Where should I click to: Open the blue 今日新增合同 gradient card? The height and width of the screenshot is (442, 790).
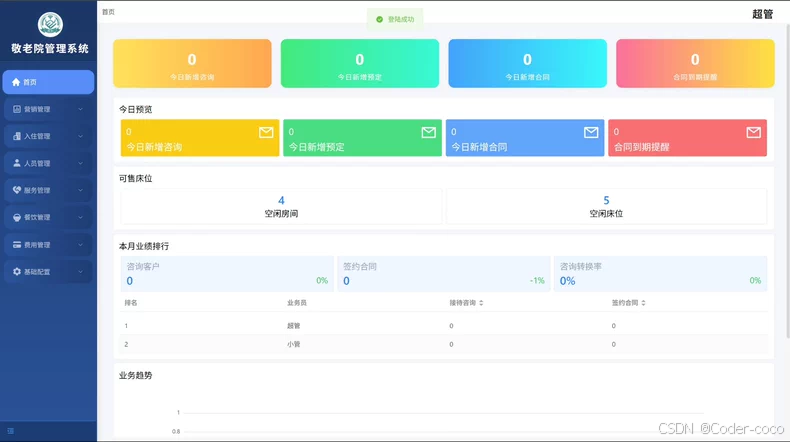528,64
